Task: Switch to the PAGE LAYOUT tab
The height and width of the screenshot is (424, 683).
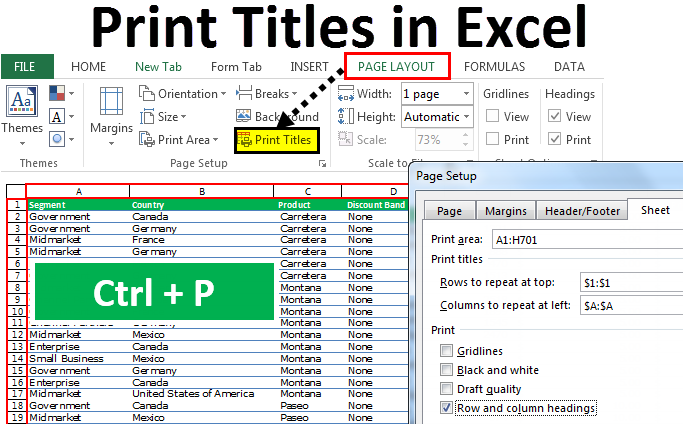Action: coord(397,66)
